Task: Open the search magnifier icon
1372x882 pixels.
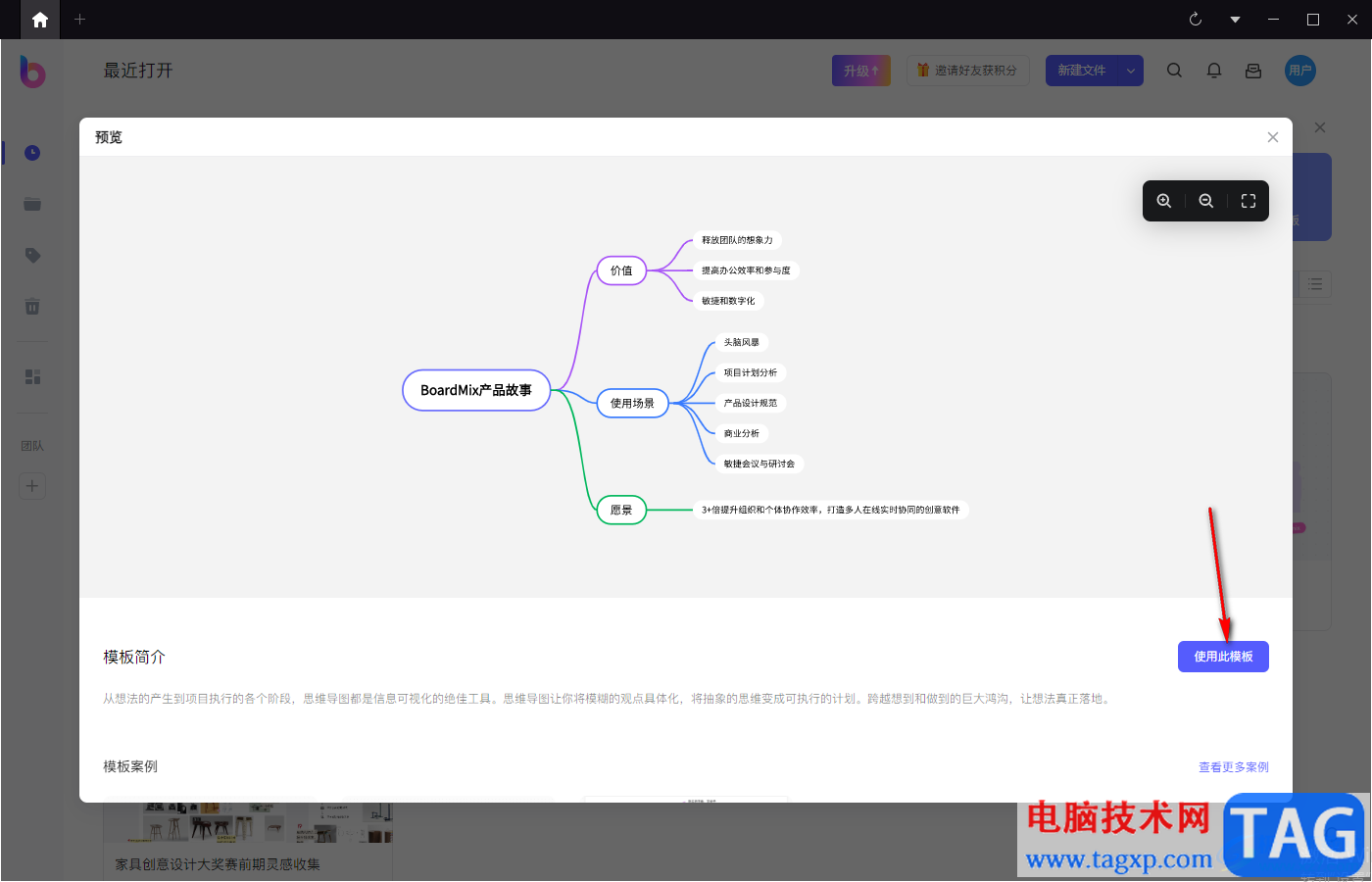Action: point(1174,71)
